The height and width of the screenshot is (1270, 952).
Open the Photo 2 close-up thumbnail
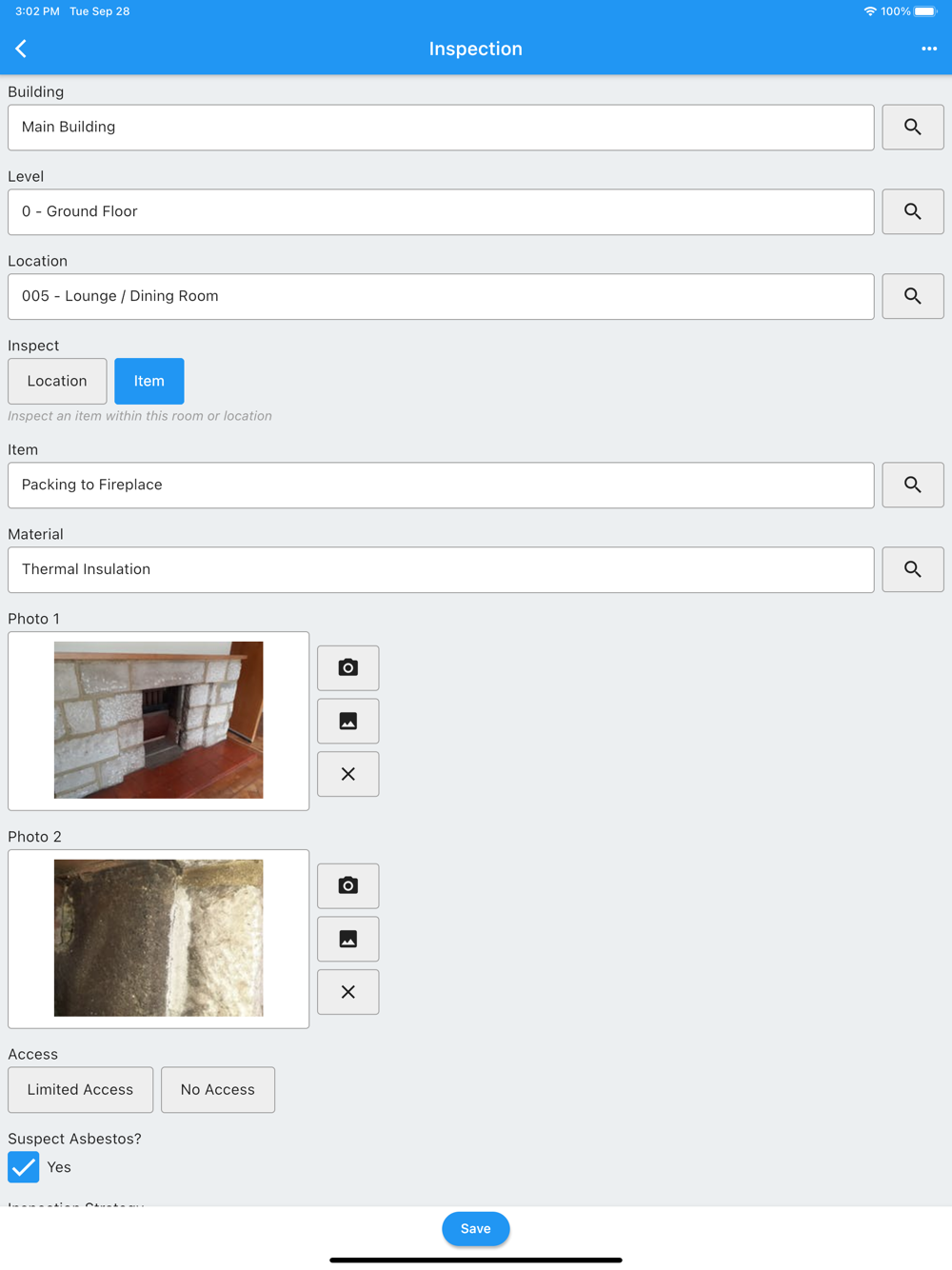159,939
